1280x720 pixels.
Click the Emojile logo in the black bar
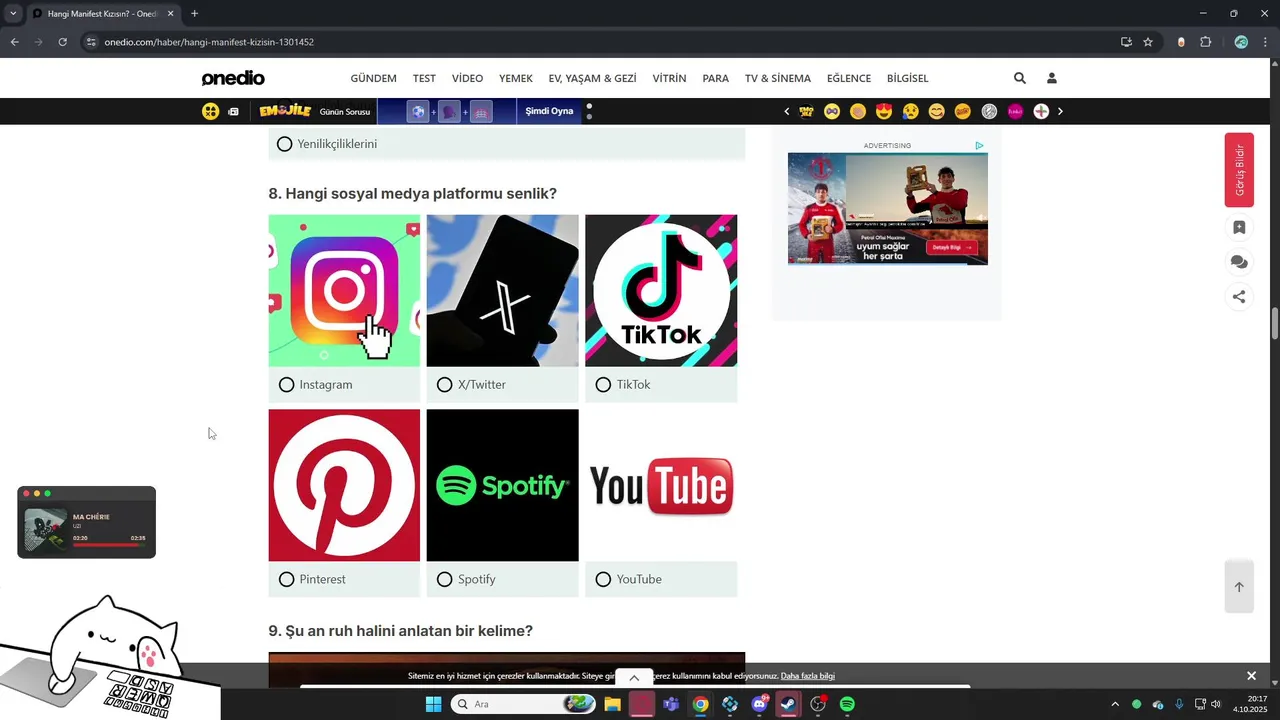[285, 111]
